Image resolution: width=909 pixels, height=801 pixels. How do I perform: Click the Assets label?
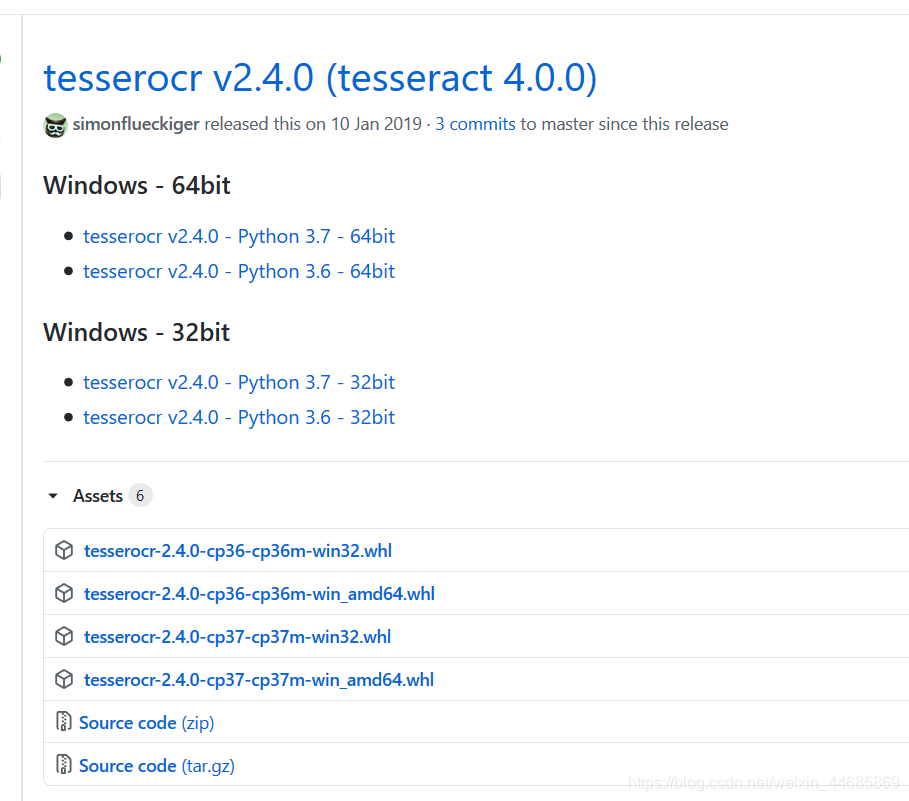98,496
